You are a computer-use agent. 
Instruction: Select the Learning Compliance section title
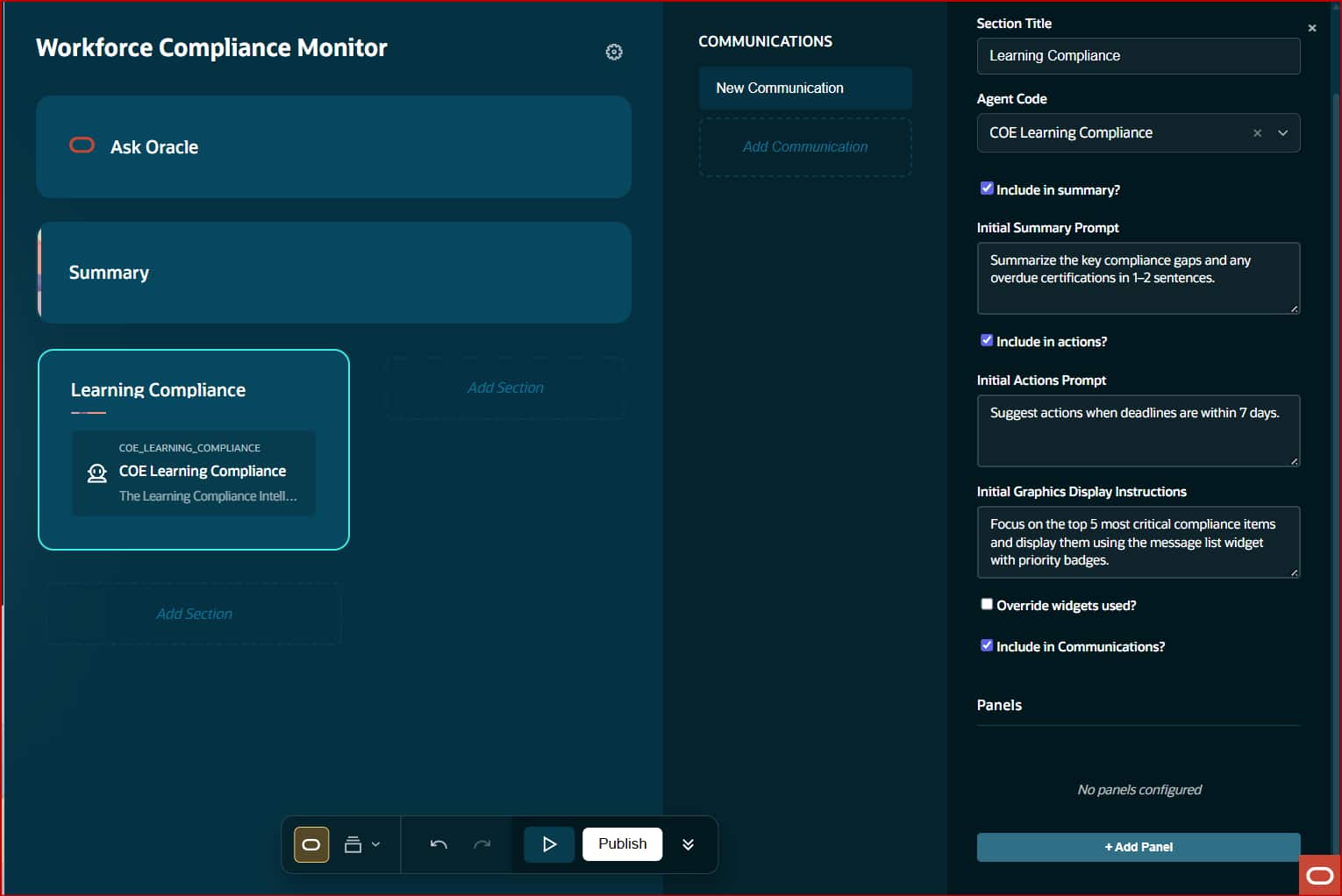click(158, 390)
